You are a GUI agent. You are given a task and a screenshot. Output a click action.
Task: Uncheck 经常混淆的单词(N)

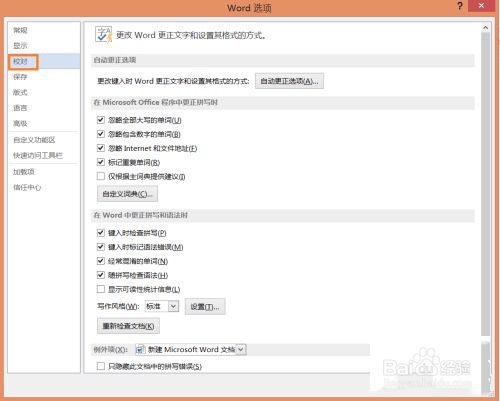tap(101, 261)
